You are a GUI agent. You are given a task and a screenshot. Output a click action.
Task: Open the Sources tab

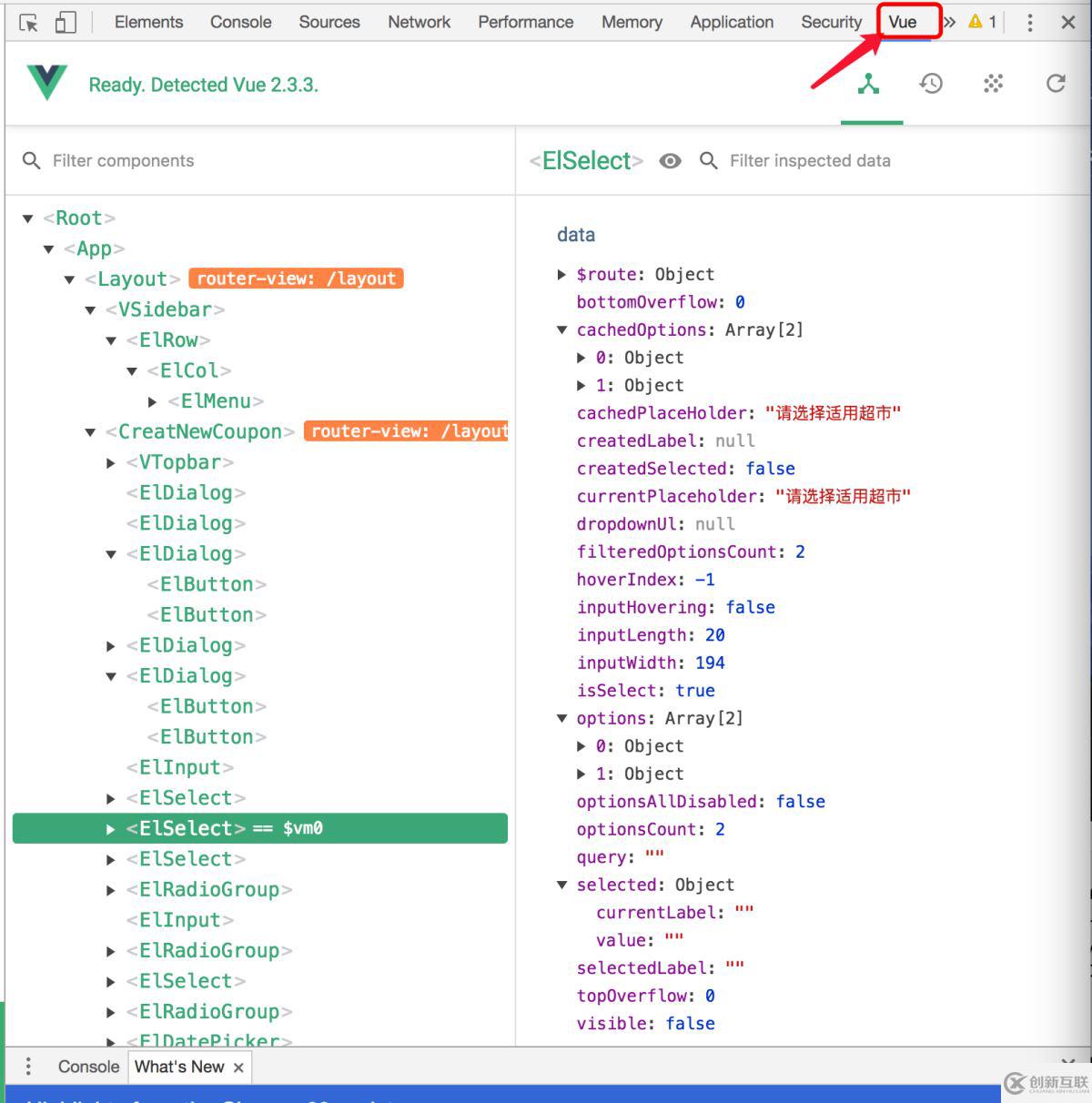[329, 22]
